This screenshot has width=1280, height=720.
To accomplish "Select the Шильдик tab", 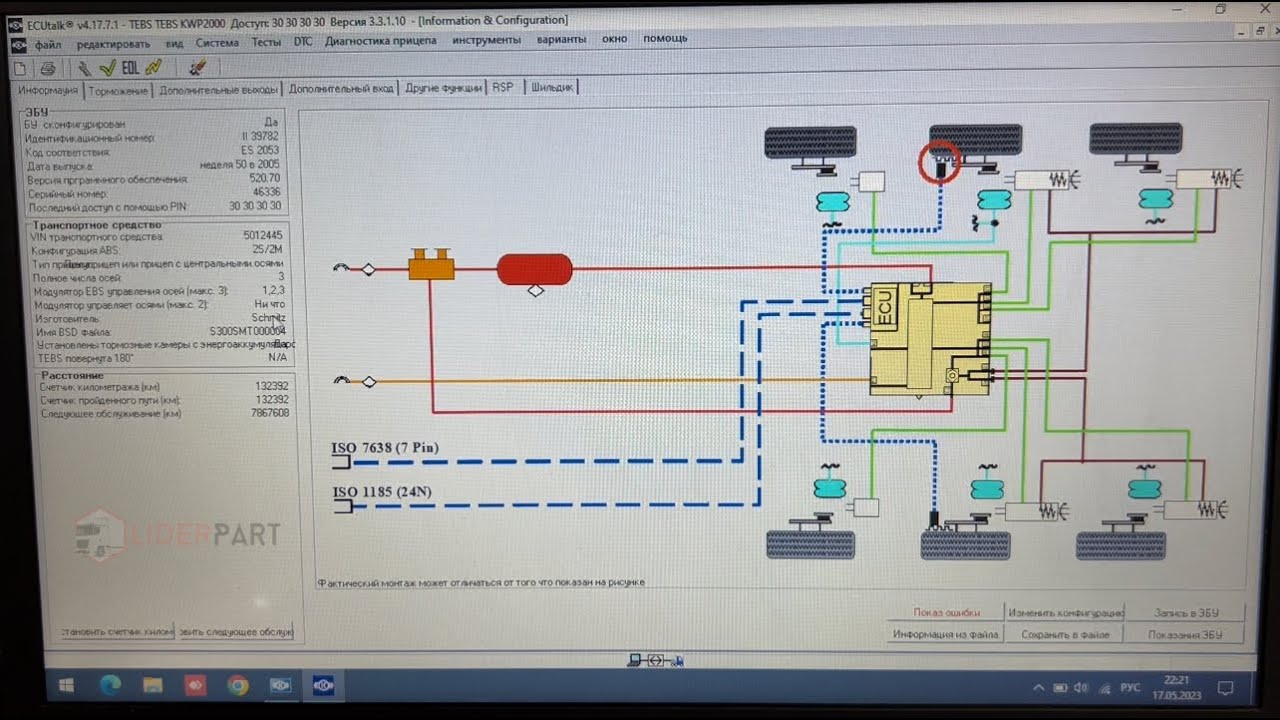I will 552,88.
